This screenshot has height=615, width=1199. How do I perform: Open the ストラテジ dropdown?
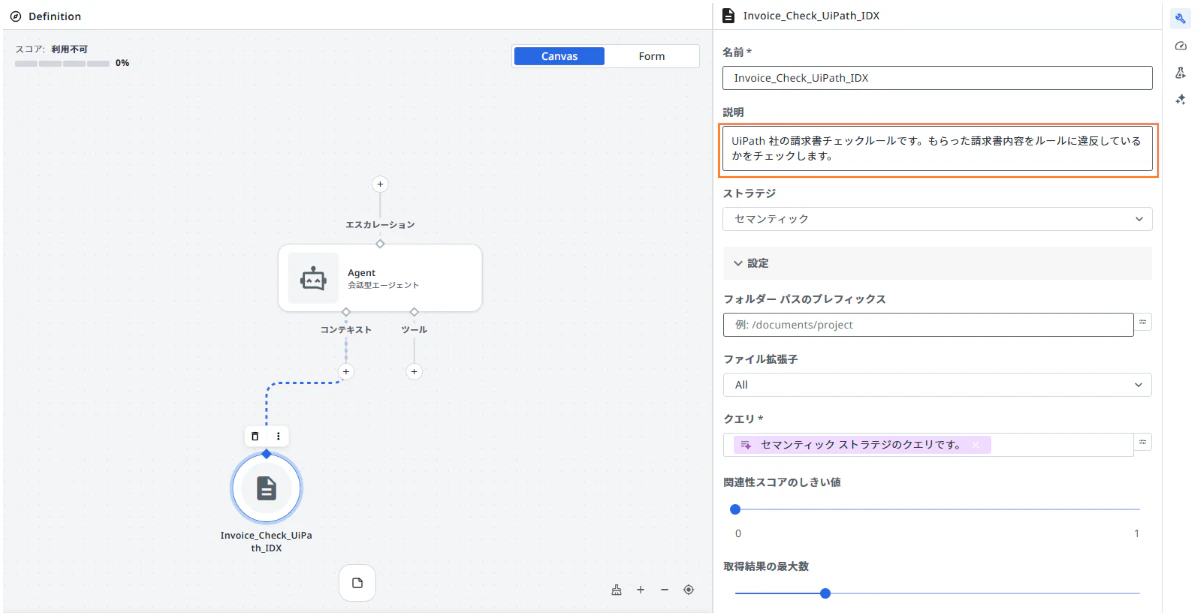point(937,219)
